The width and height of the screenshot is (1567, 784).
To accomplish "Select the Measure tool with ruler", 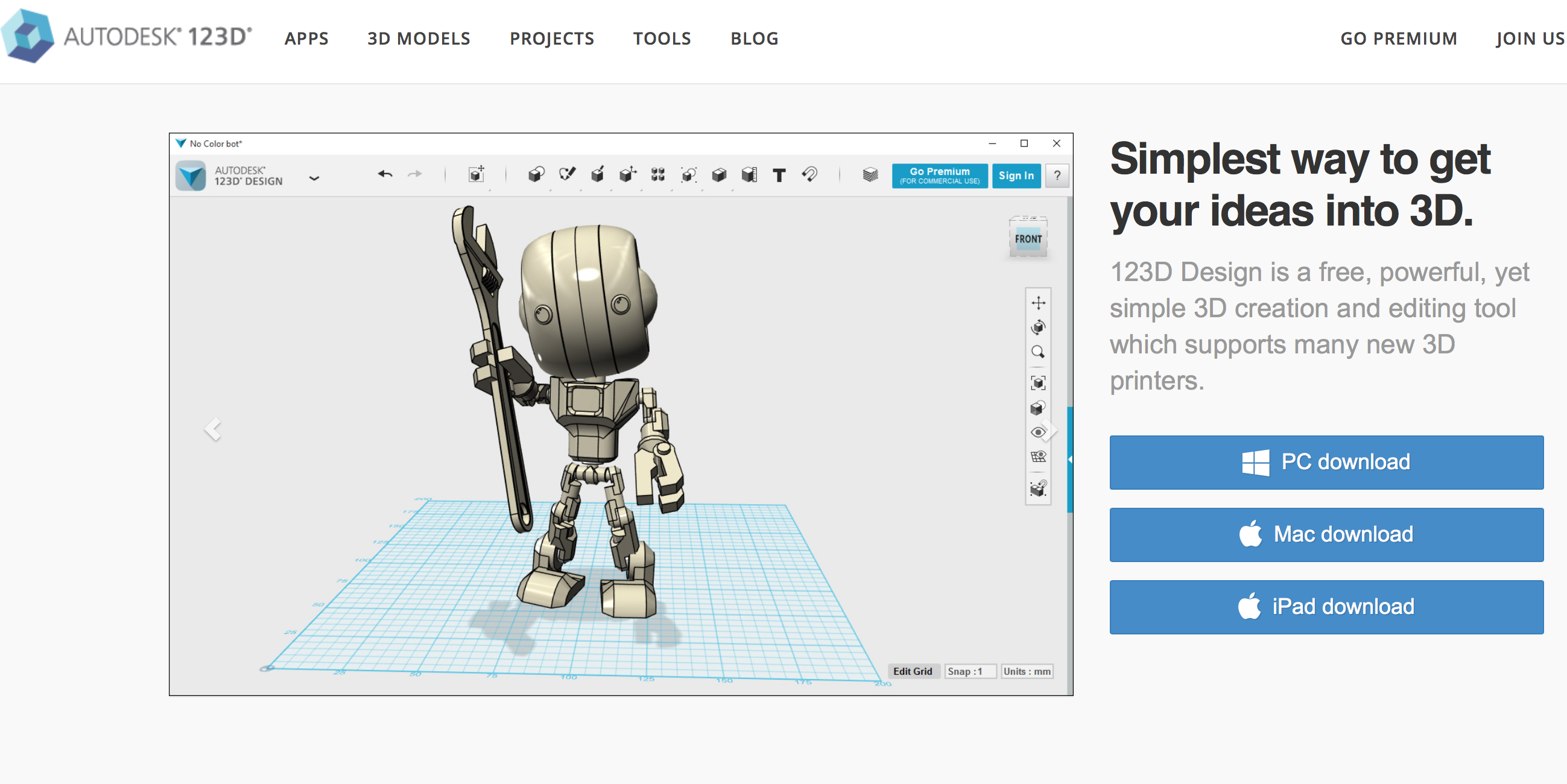I will [749, 174].
